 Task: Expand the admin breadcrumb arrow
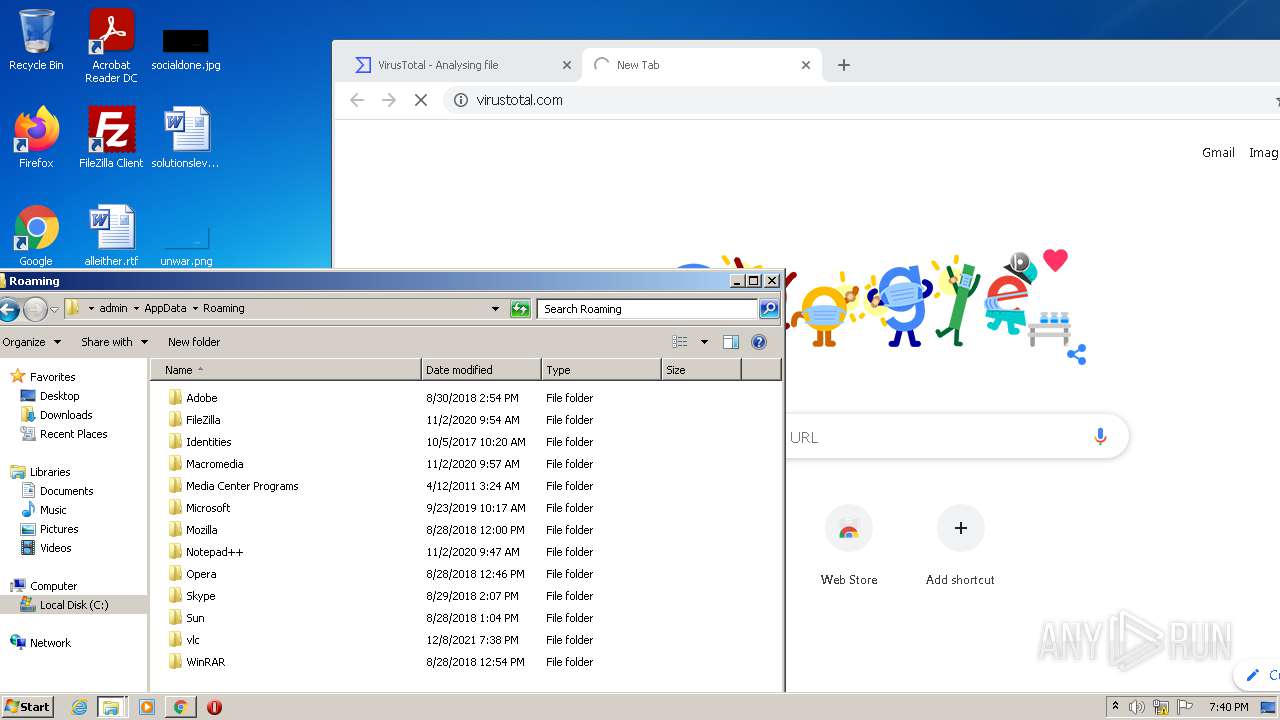[136, 309]
